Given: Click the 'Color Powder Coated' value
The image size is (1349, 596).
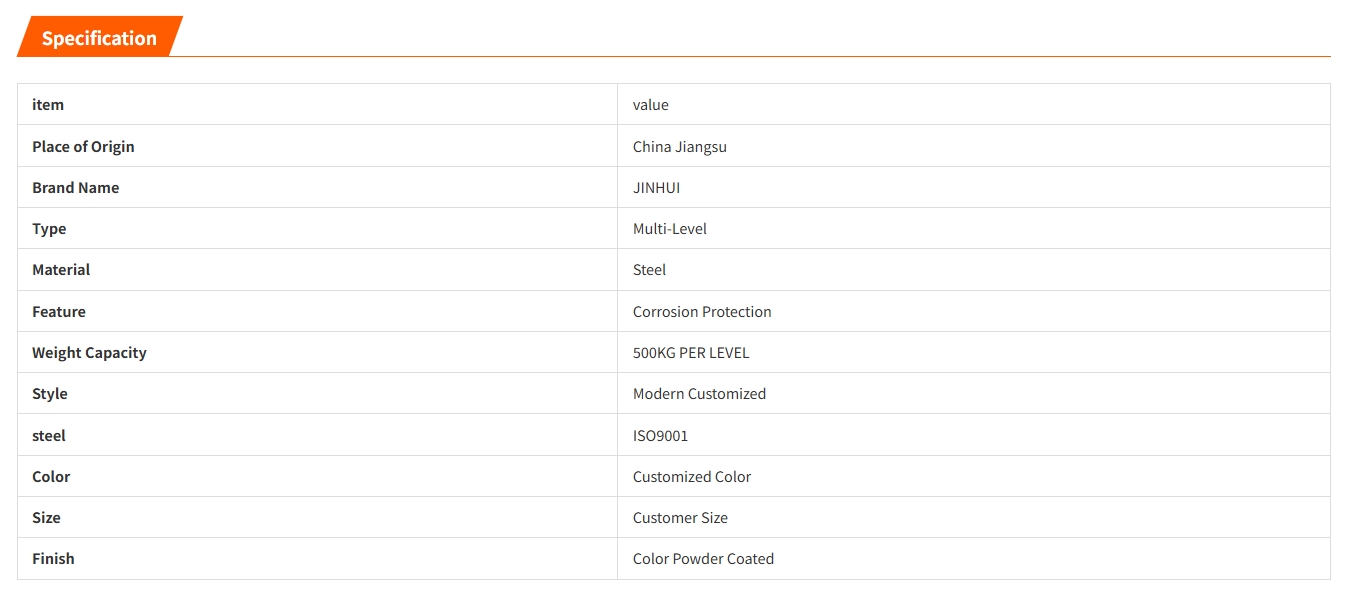Looking at the screenshot, I should (703, 559).
